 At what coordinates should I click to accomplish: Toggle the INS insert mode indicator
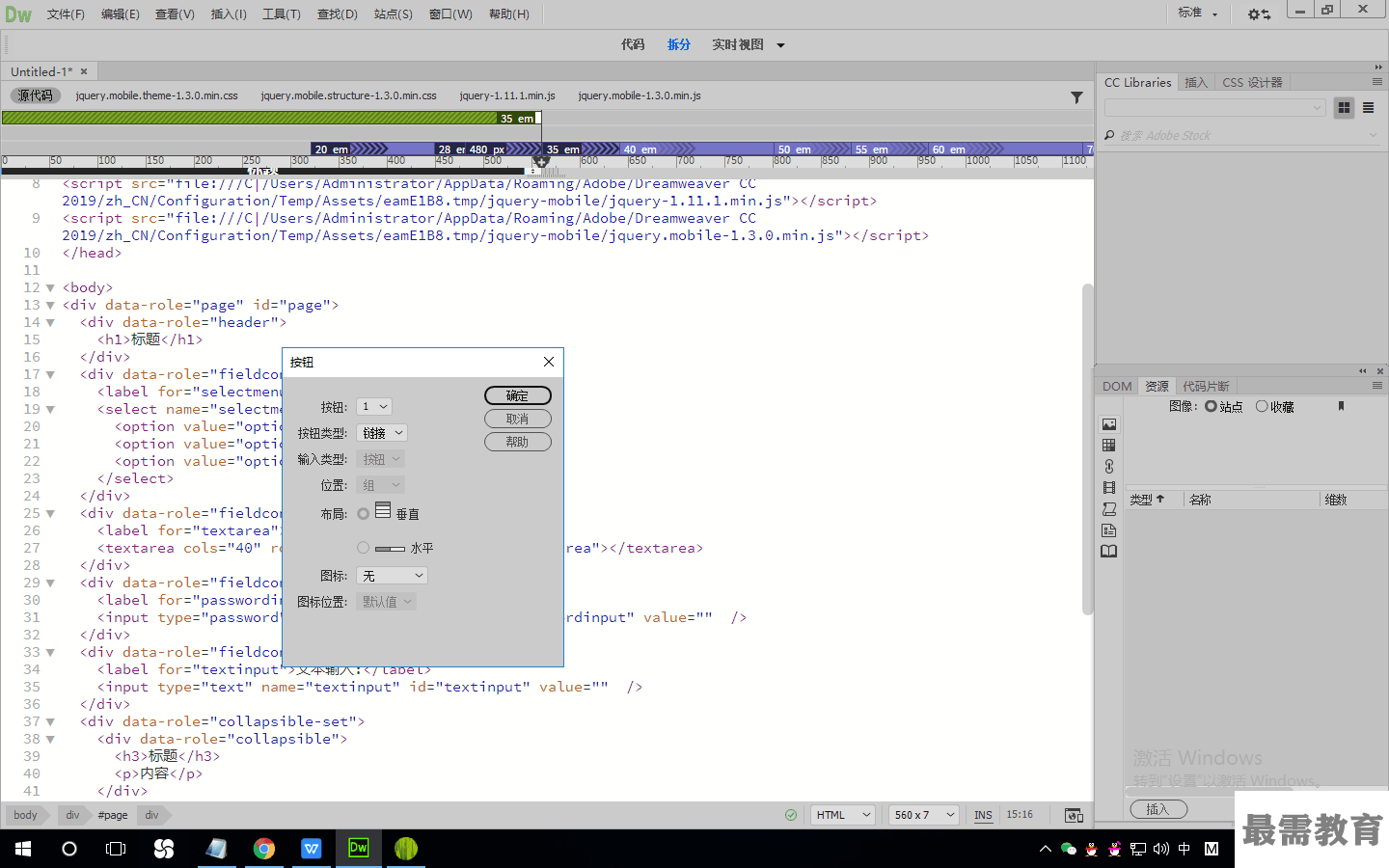click(x=983, y=815)
